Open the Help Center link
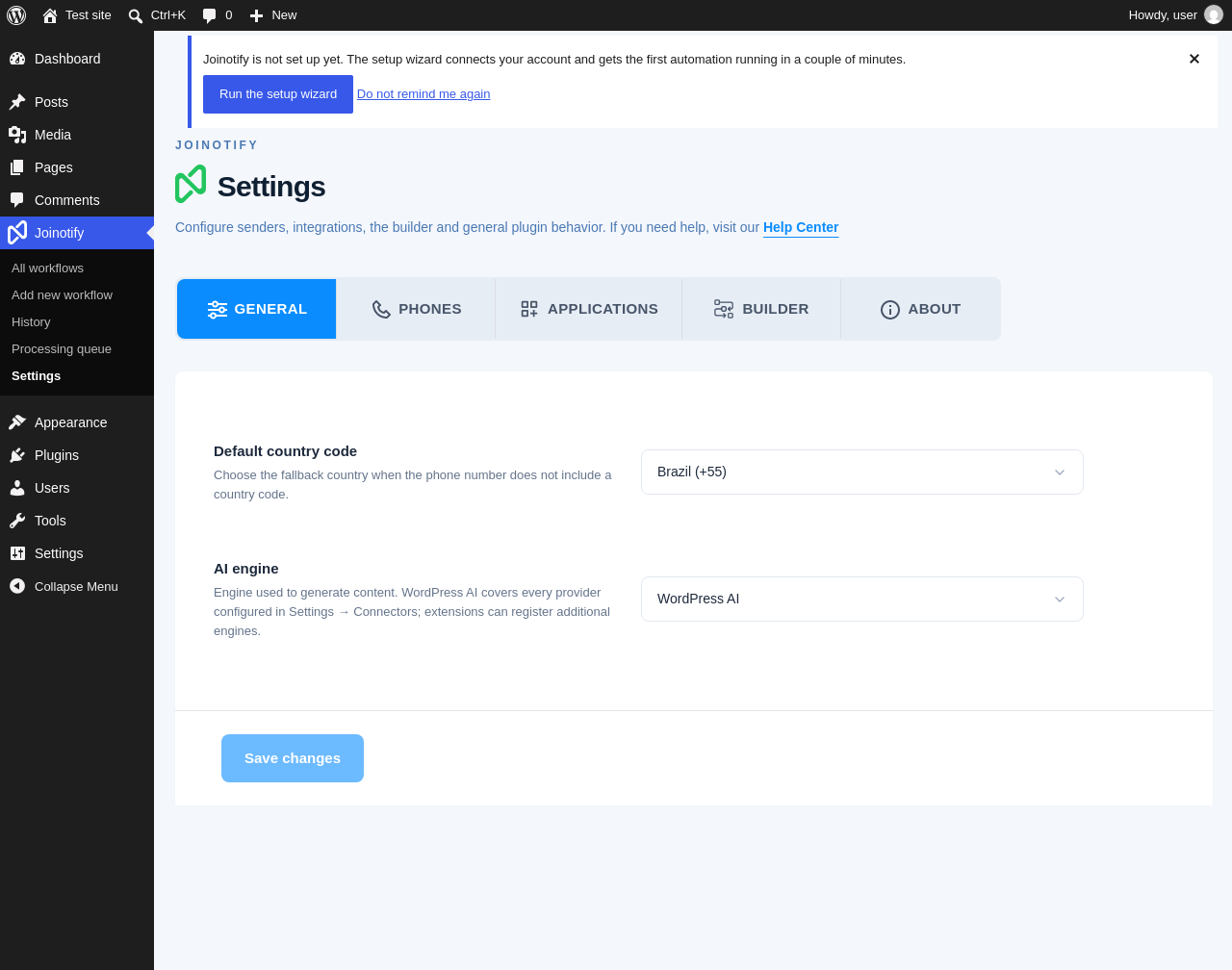Viewport: 1232px width, 970px height. (801, 227)
